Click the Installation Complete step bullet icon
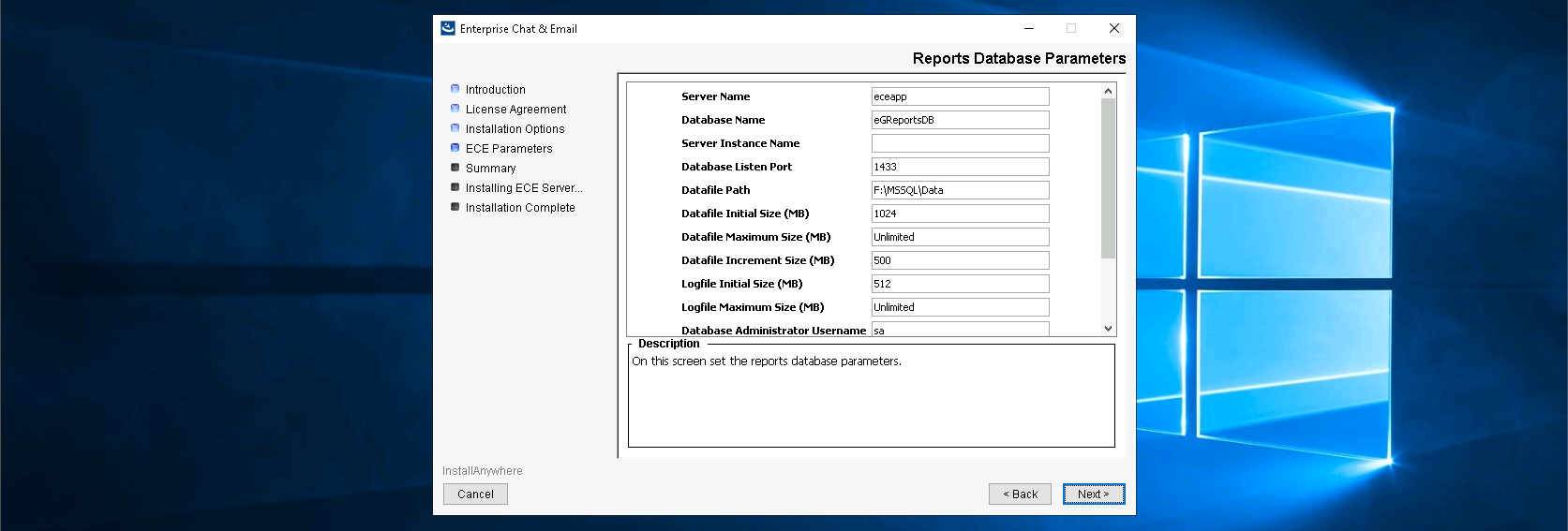This screenshot has width=1568, height=531. pos(455,207)
